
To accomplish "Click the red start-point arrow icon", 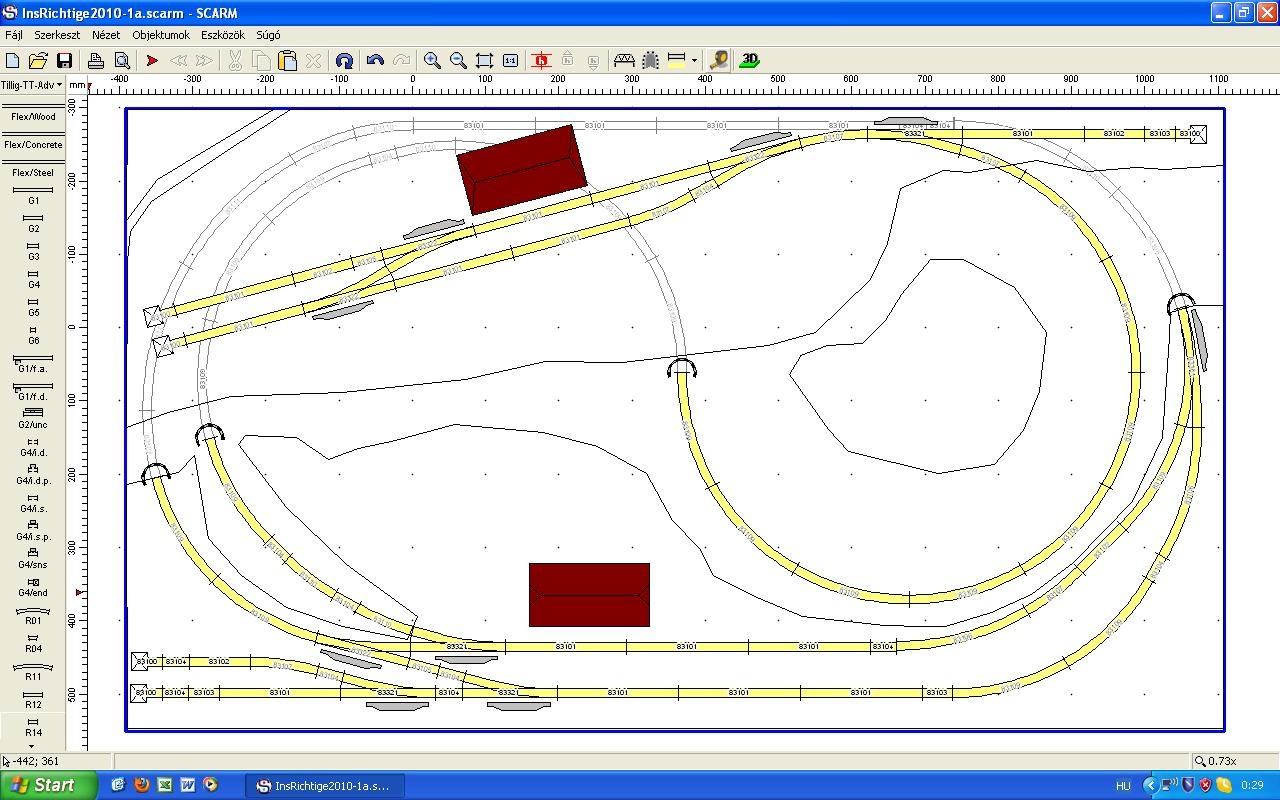I will pyautogui.click(x=152, y=61).
